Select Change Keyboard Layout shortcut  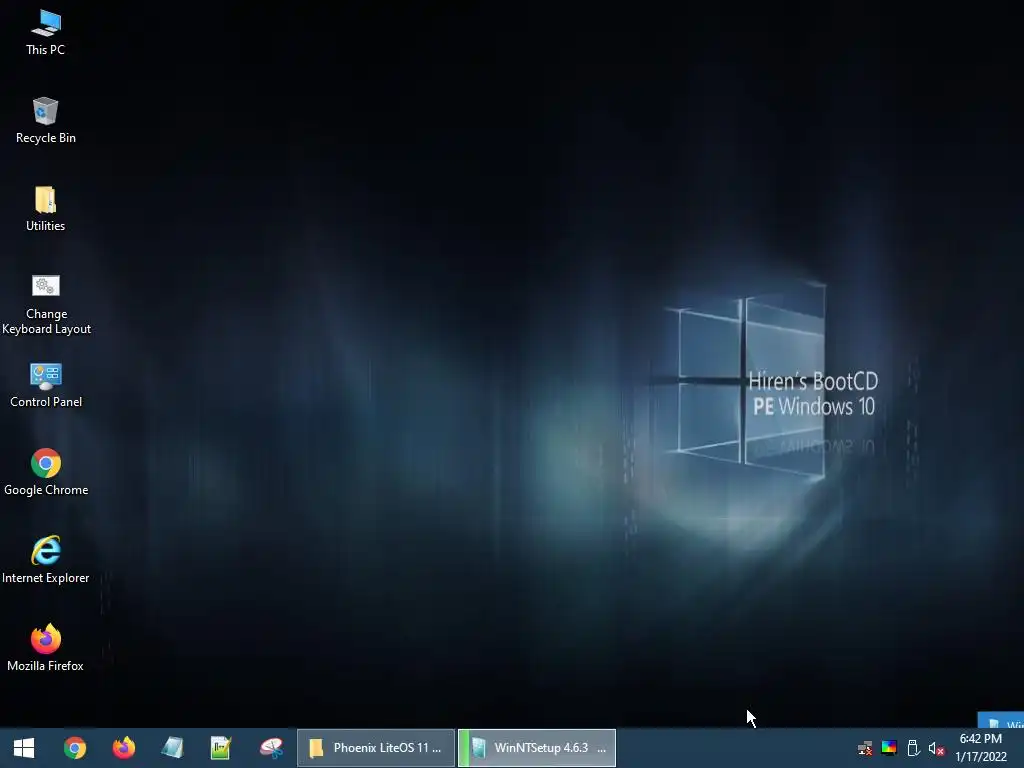[x=46, y=304]
